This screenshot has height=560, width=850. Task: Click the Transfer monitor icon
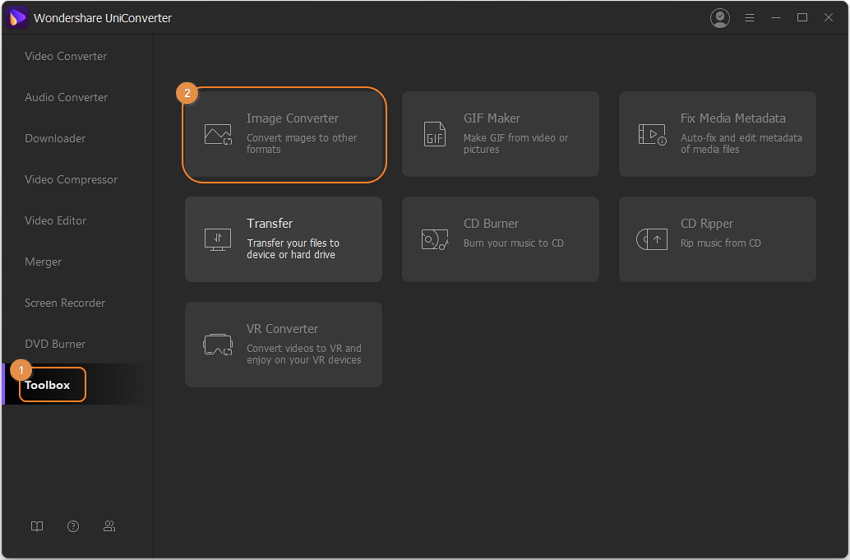(x=218, y=239)
